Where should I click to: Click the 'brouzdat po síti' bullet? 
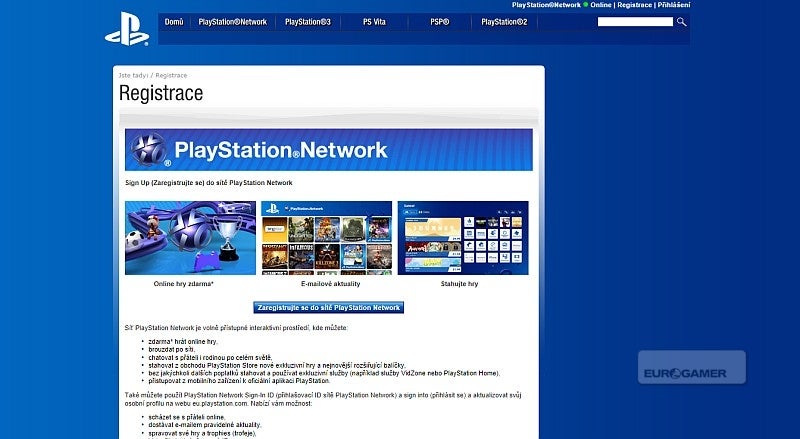(x=171, y=350)
